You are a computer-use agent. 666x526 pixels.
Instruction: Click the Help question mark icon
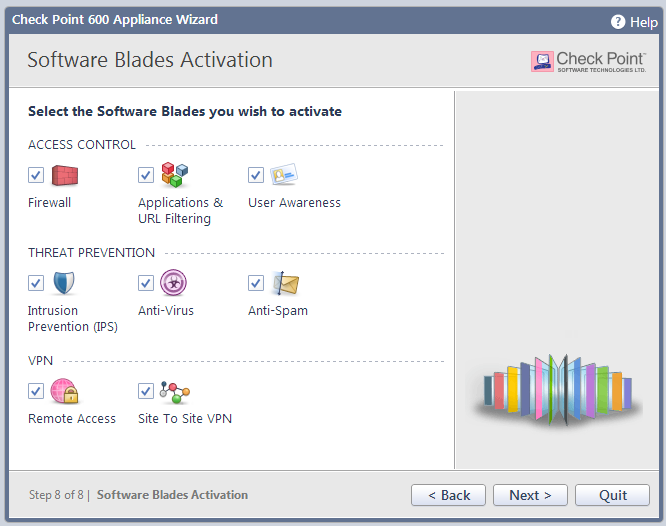pos(619,22)
